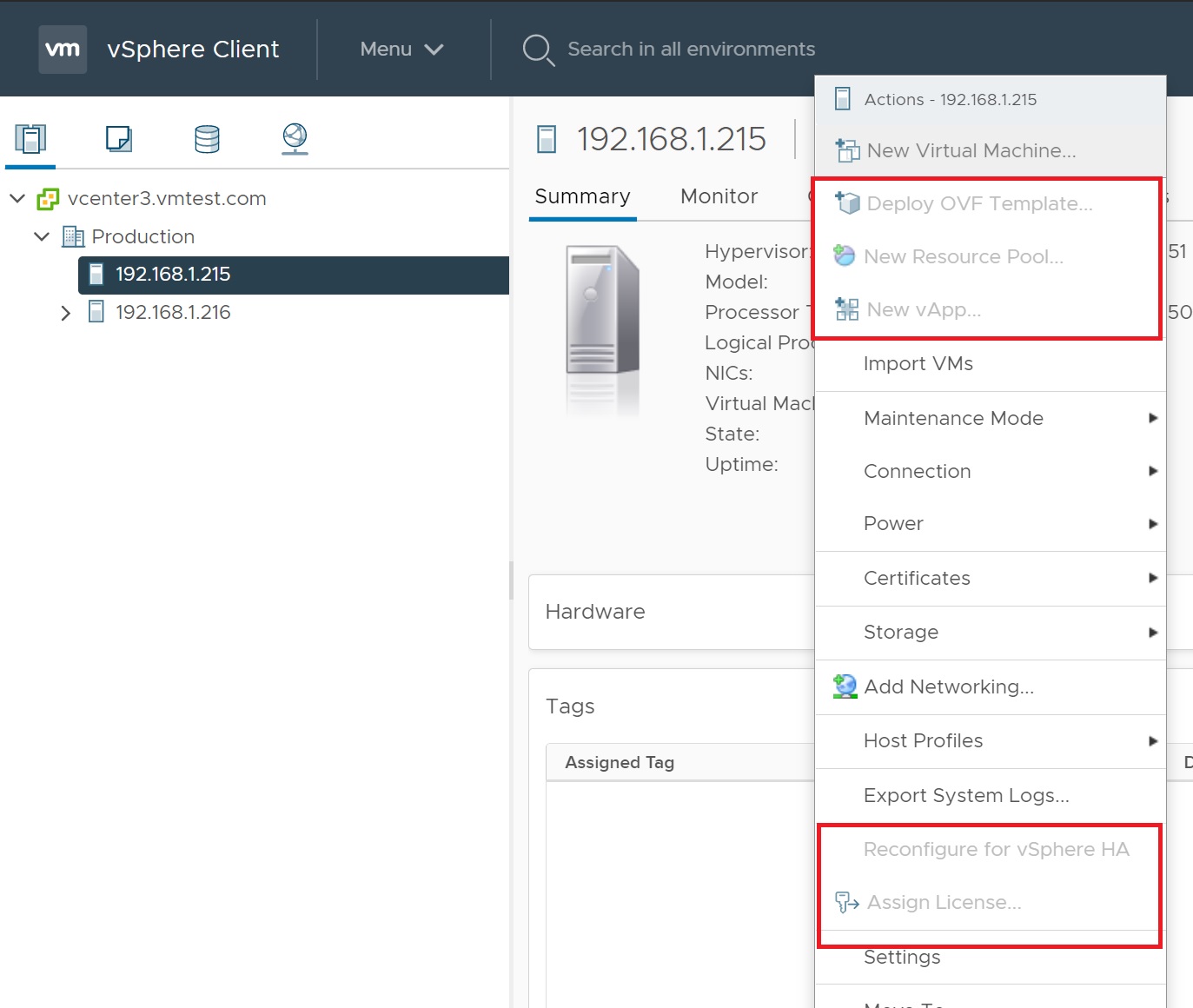Click the vCenter server icon in tree
Screen dimensions: 1193x1008
pyautogui.click(x=48, y=199)
